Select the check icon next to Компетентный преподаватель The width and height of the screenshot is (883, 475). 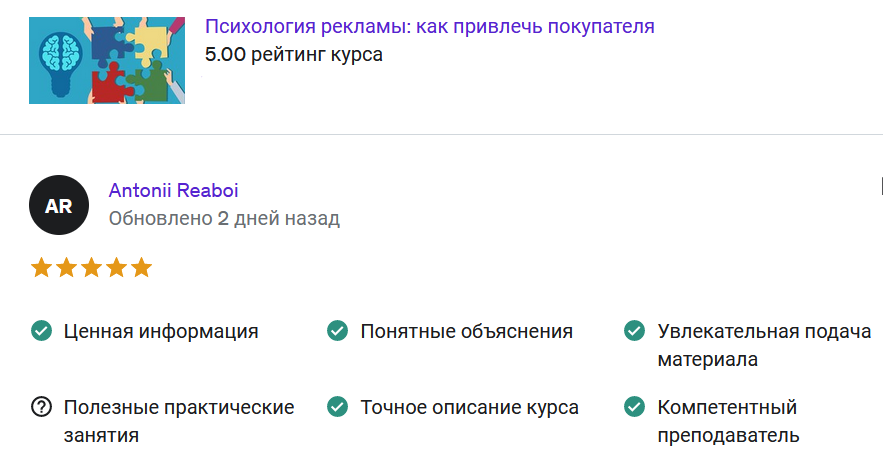(634, 406)
